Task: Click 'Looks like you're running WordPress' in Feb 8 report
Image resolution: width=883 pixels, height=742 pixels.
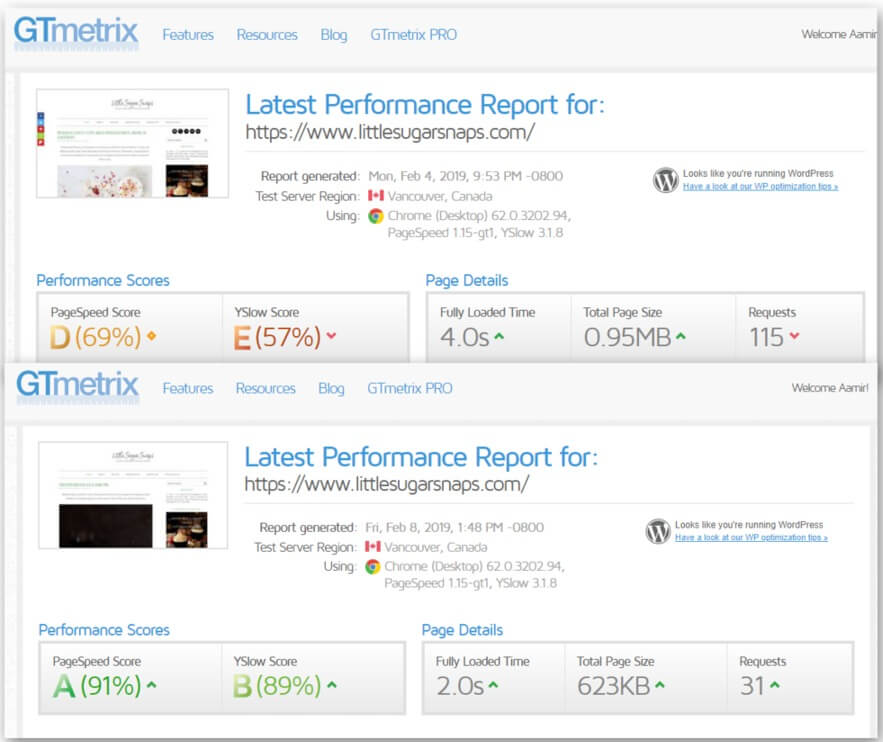Action: [x=749, y=525]
